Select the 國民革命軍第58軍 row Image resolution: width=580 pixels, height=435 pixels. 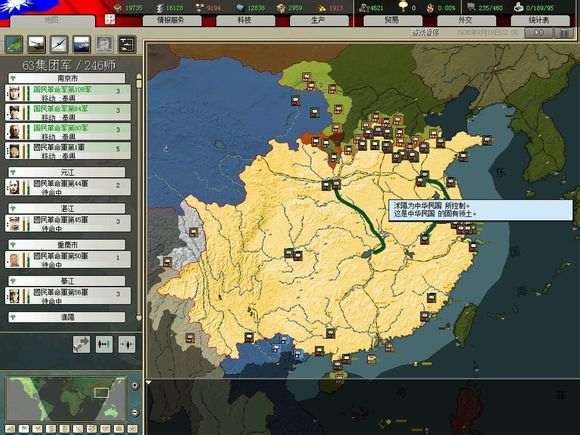pos(68,296)
